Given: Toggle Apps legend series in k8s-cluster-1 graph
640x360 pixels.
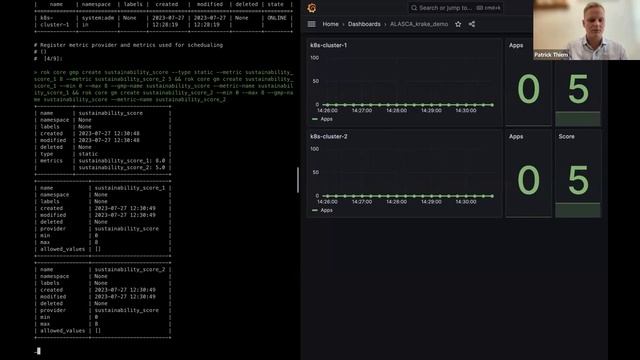Looking at the screenshot, I should tap(327, 119).
